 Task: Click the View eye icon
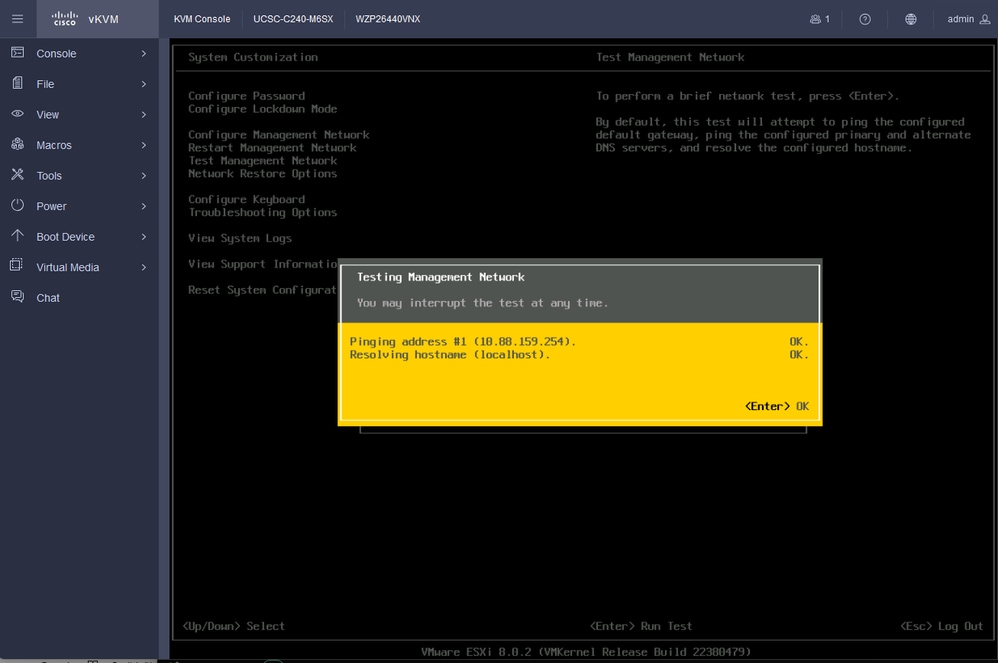coord(17,114)
